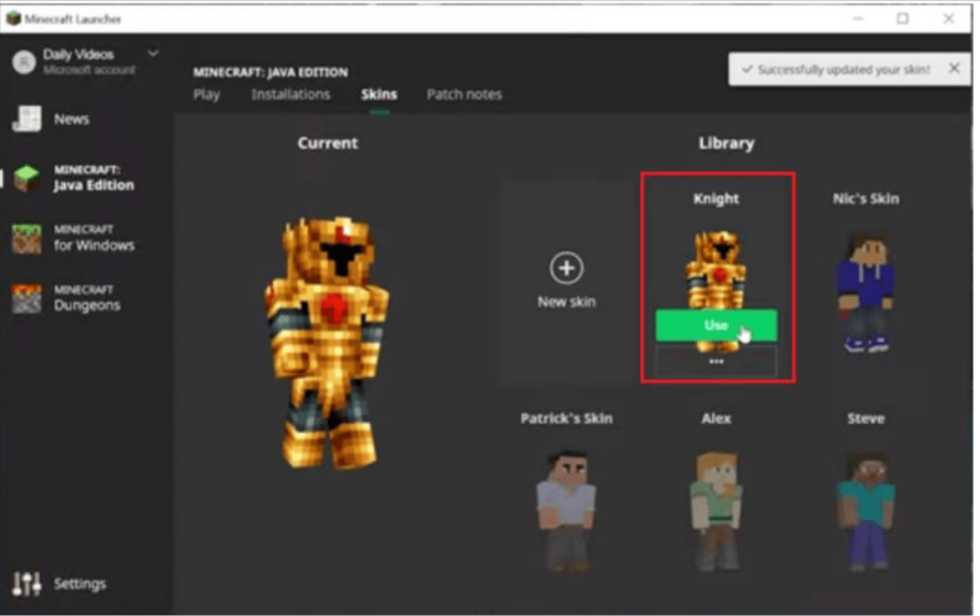Open the Installations tab
Image resolution: width=980 pixels, height=616 pixels.
[x=290, y=94]
